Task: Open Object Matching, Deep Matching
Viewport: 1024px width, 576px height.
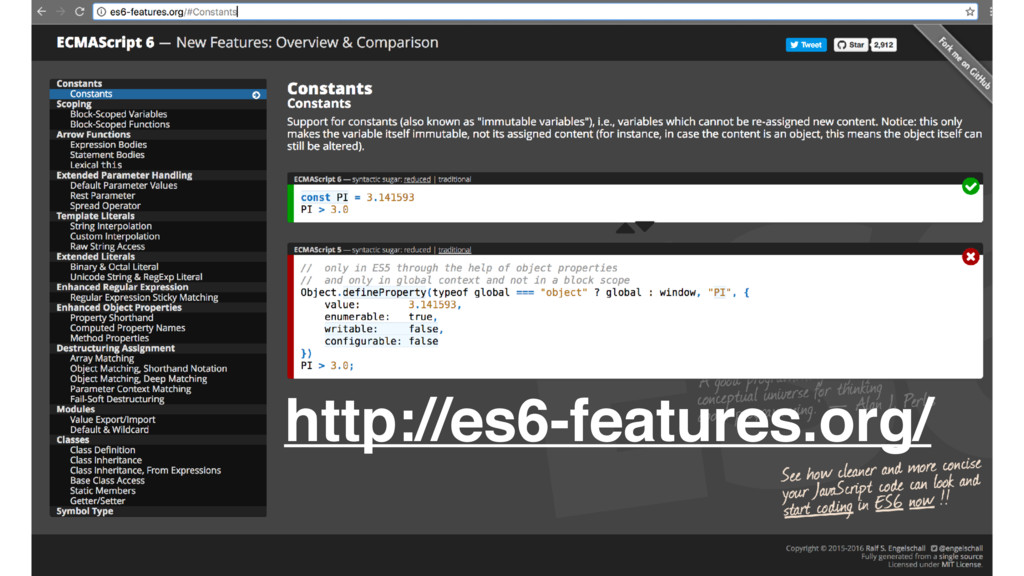Action: point(138,379)
